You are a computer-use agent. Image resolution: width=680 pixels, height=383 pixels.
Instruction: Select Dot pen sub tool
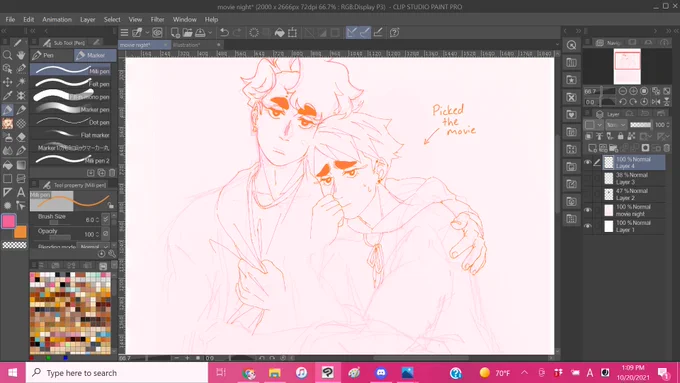(71, 122)
